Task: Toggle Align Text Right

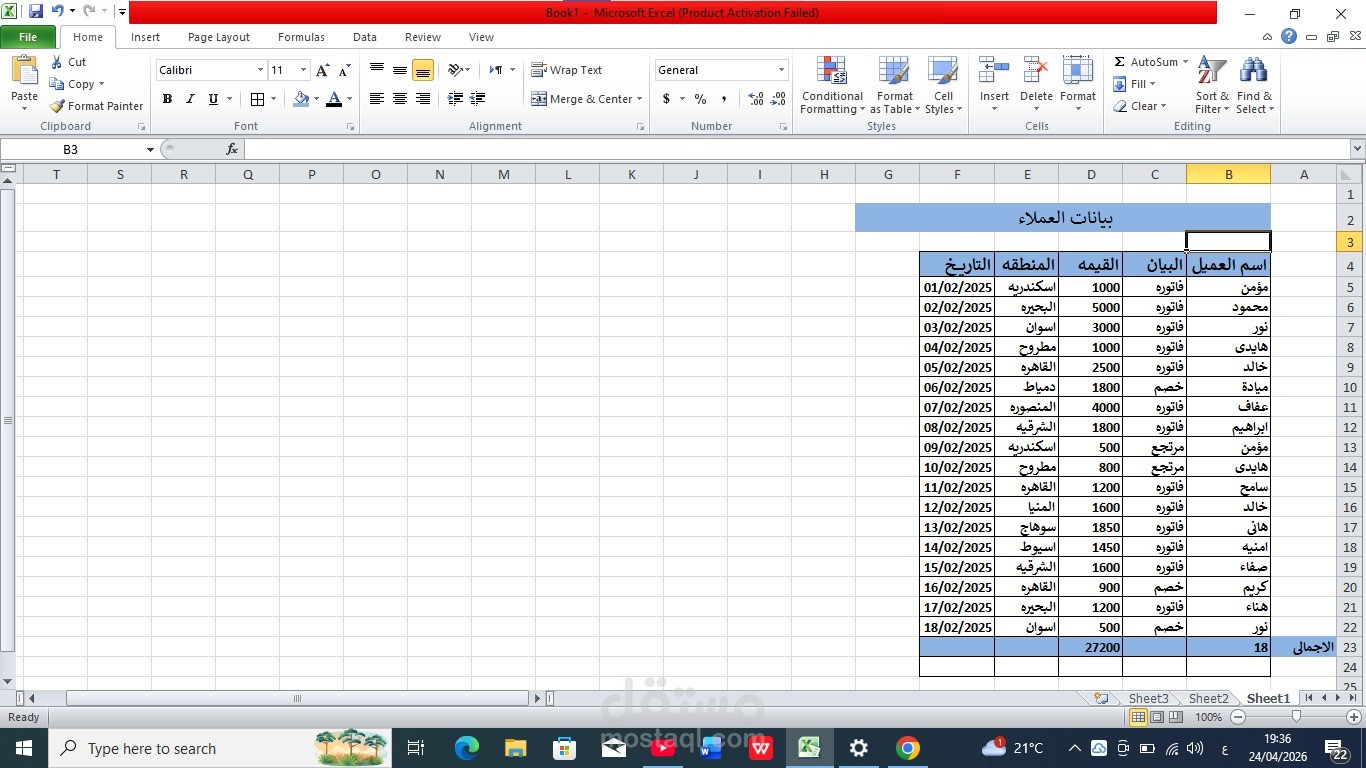Action: click(x=422, y=99)
